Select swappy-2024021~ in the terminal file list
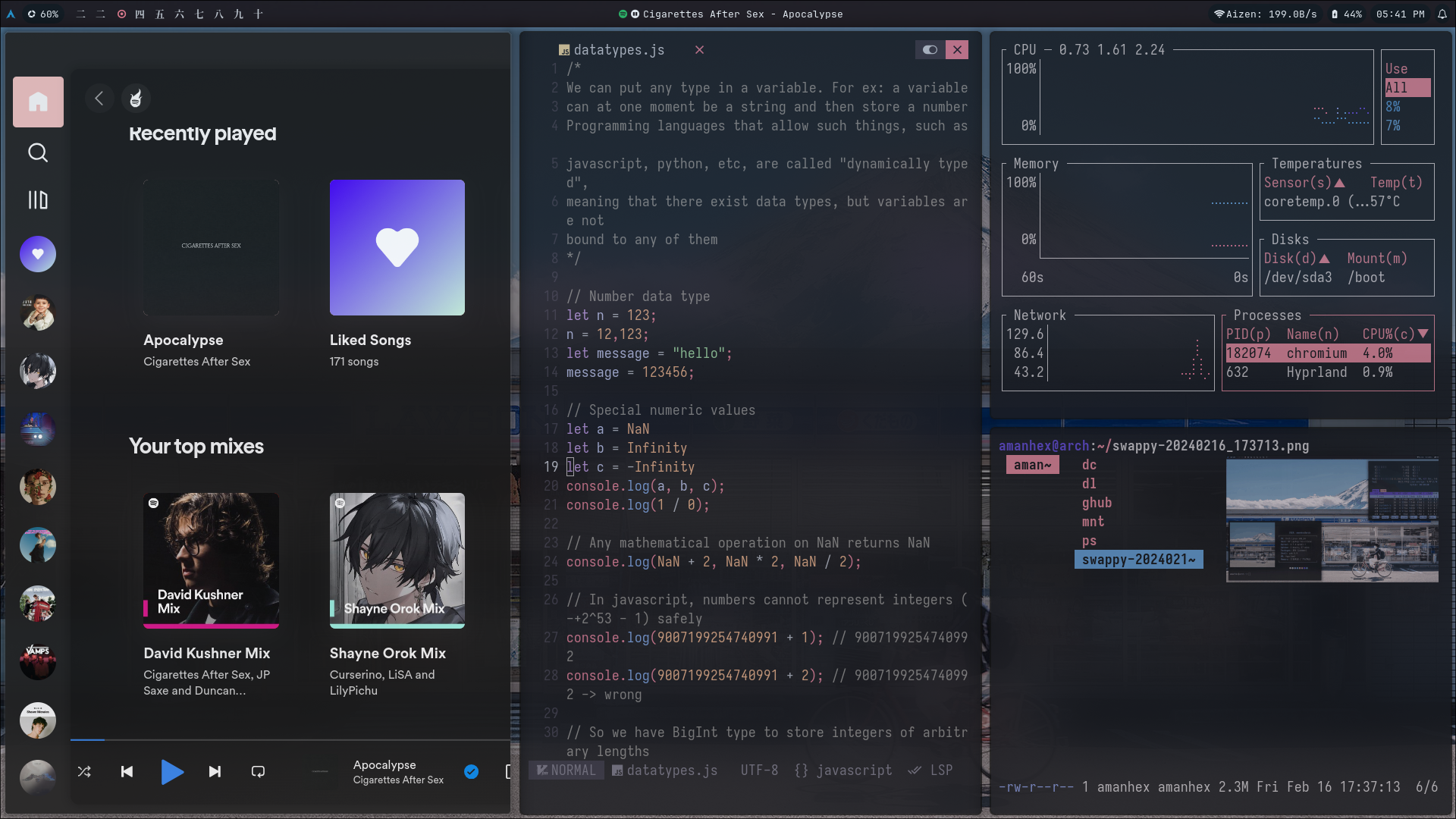This screenshot has width=1456, height=819. click(x=1137, y=560)
